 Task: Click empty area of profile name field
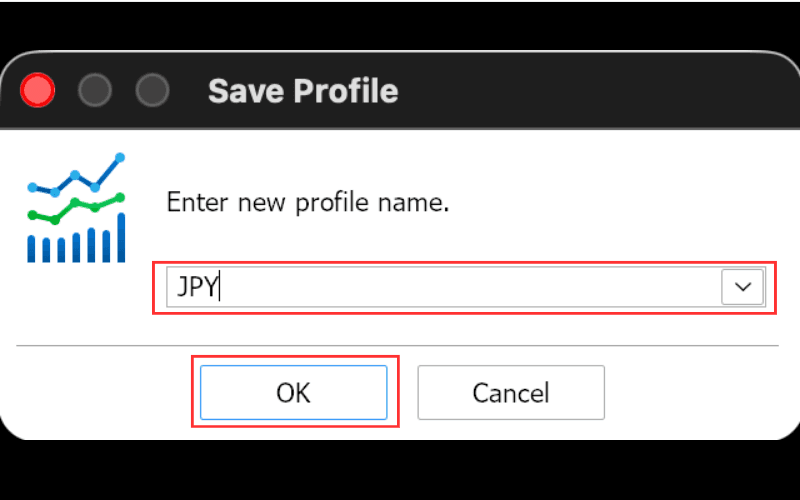click(469, 287)
